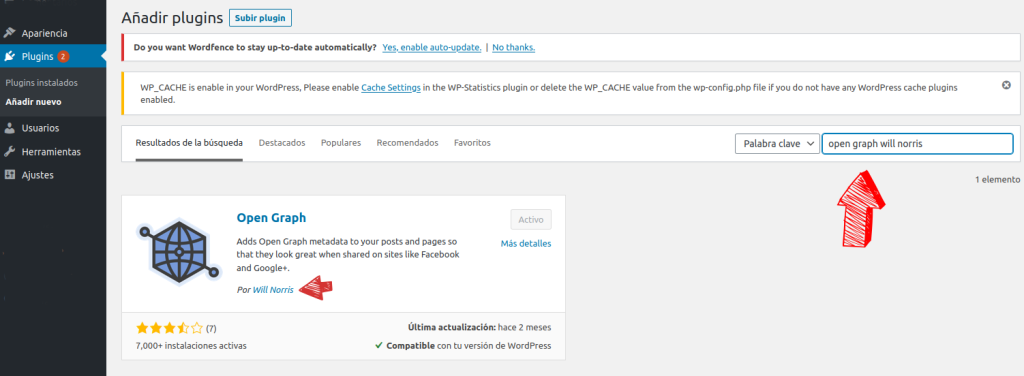Focus the plugin search input field
Image resolution: width=1024 pixels, height=376 pixels.
coord(917,144)
